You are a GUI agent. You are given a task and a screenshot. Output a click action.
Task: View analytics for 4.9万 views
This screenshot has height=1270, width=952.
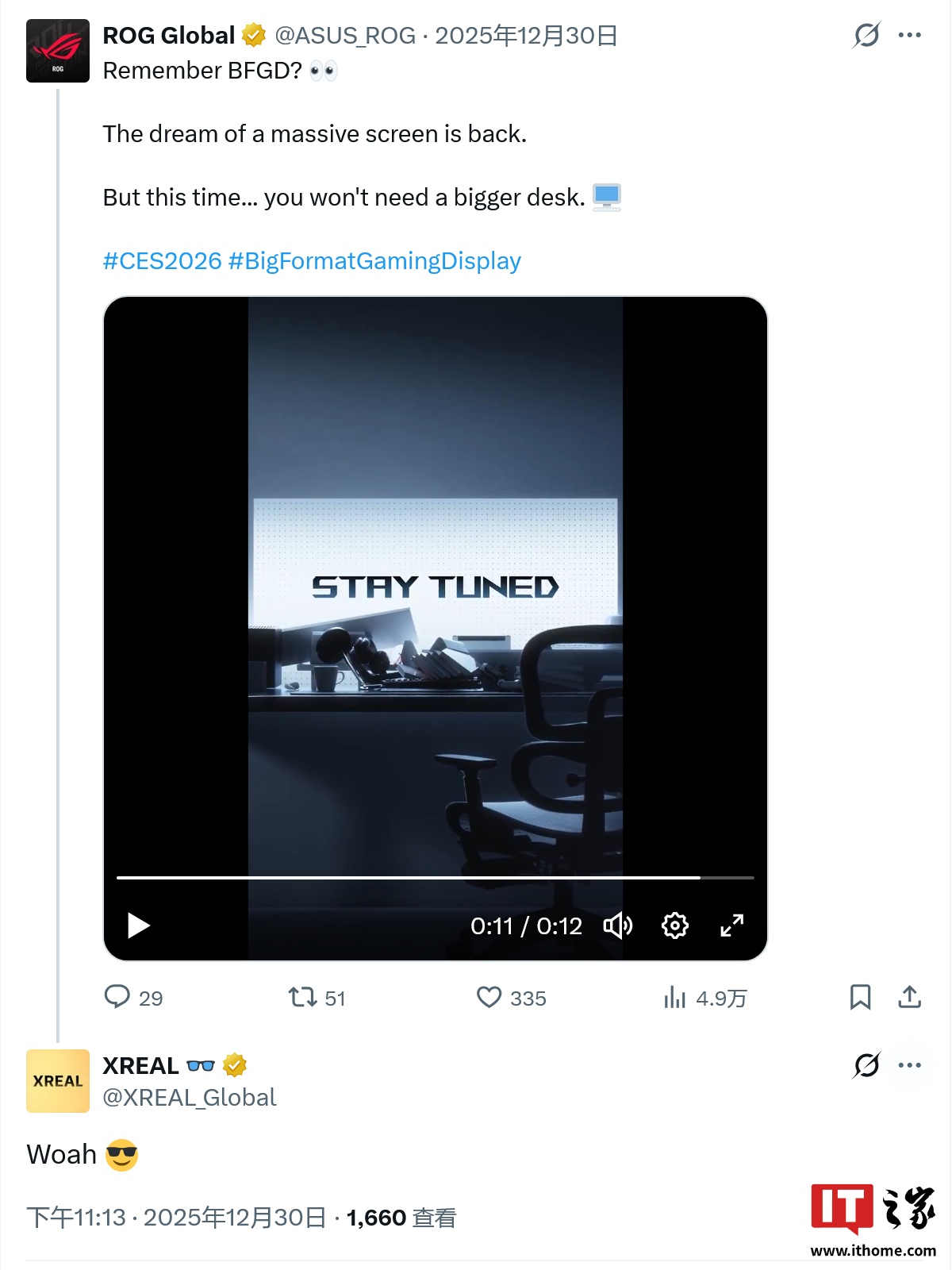pos(674,997)
